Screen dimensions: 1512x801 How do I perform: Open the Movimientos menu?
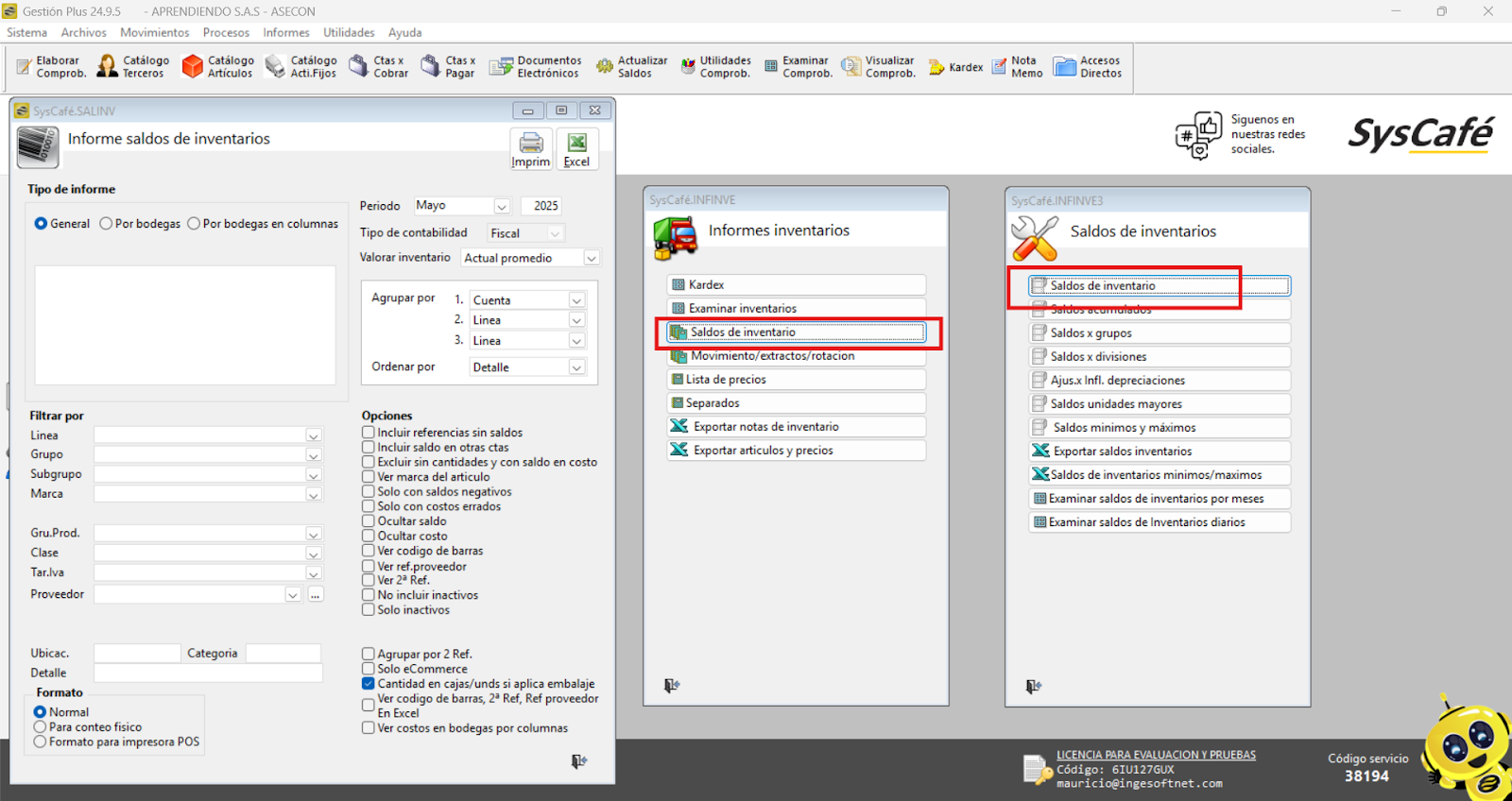tap(154, 32)
